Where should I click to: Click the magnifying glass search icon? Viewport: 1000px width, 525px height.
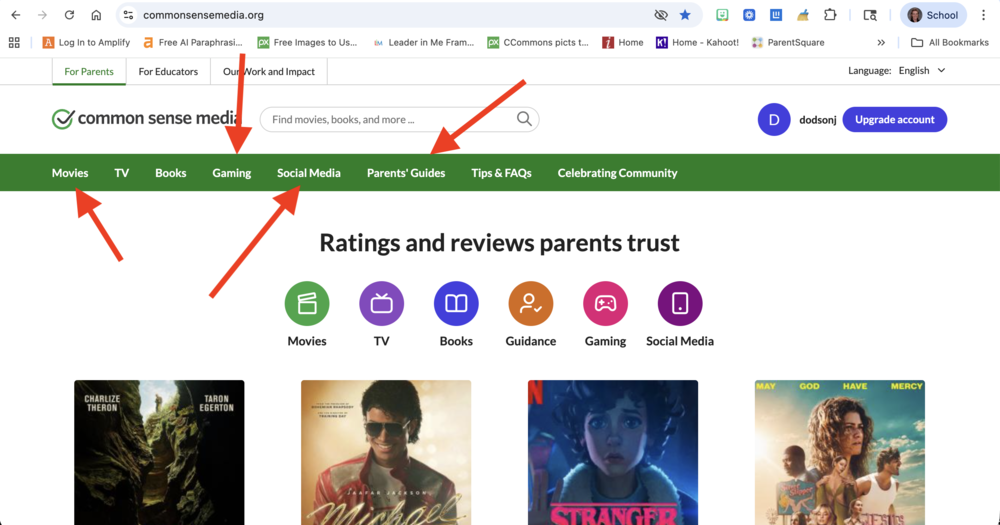524,119
